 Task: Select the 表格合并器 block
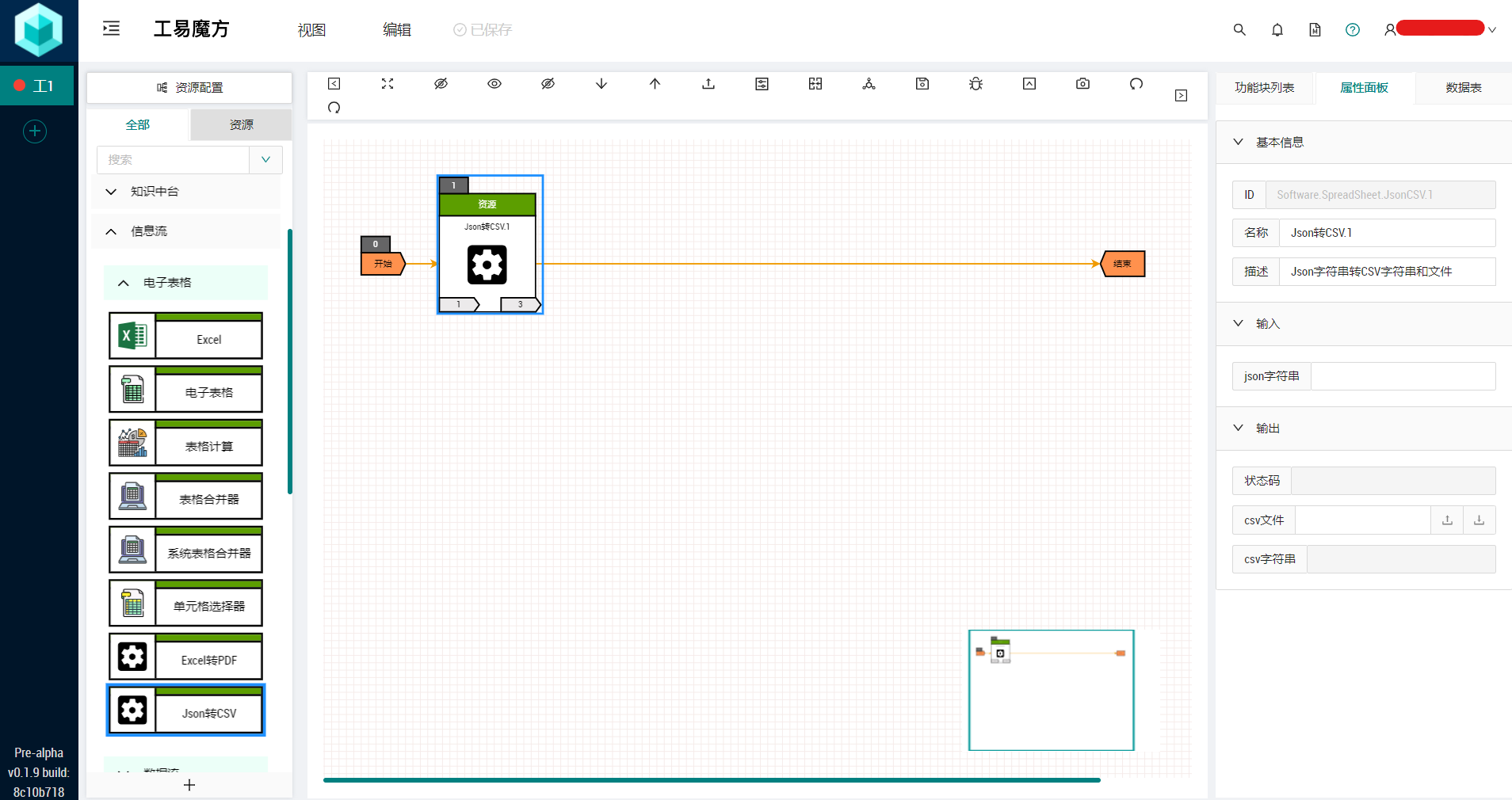185,496
